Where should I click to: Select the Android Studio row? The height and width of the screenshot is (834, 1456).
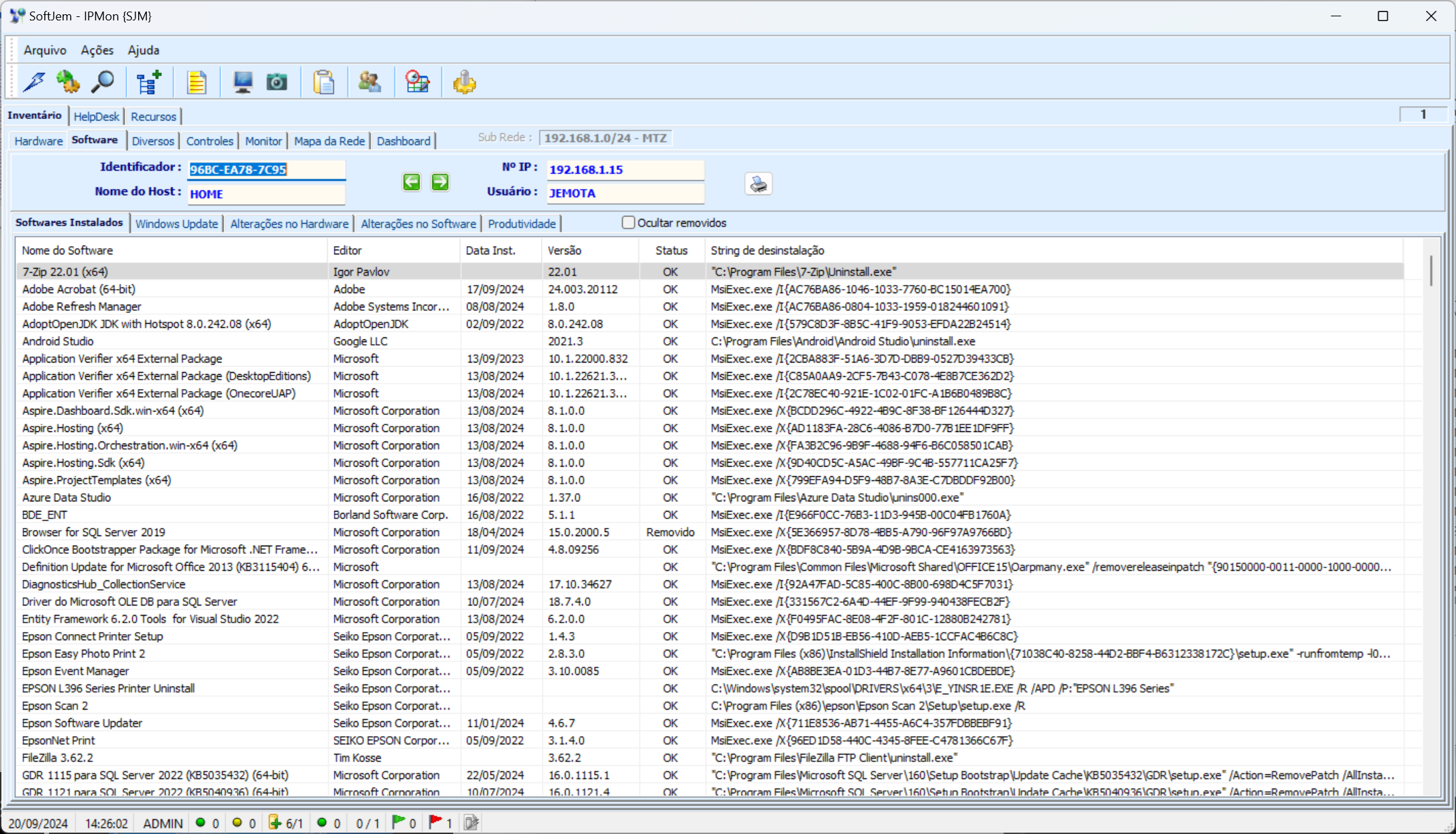[x=710, y=341]
